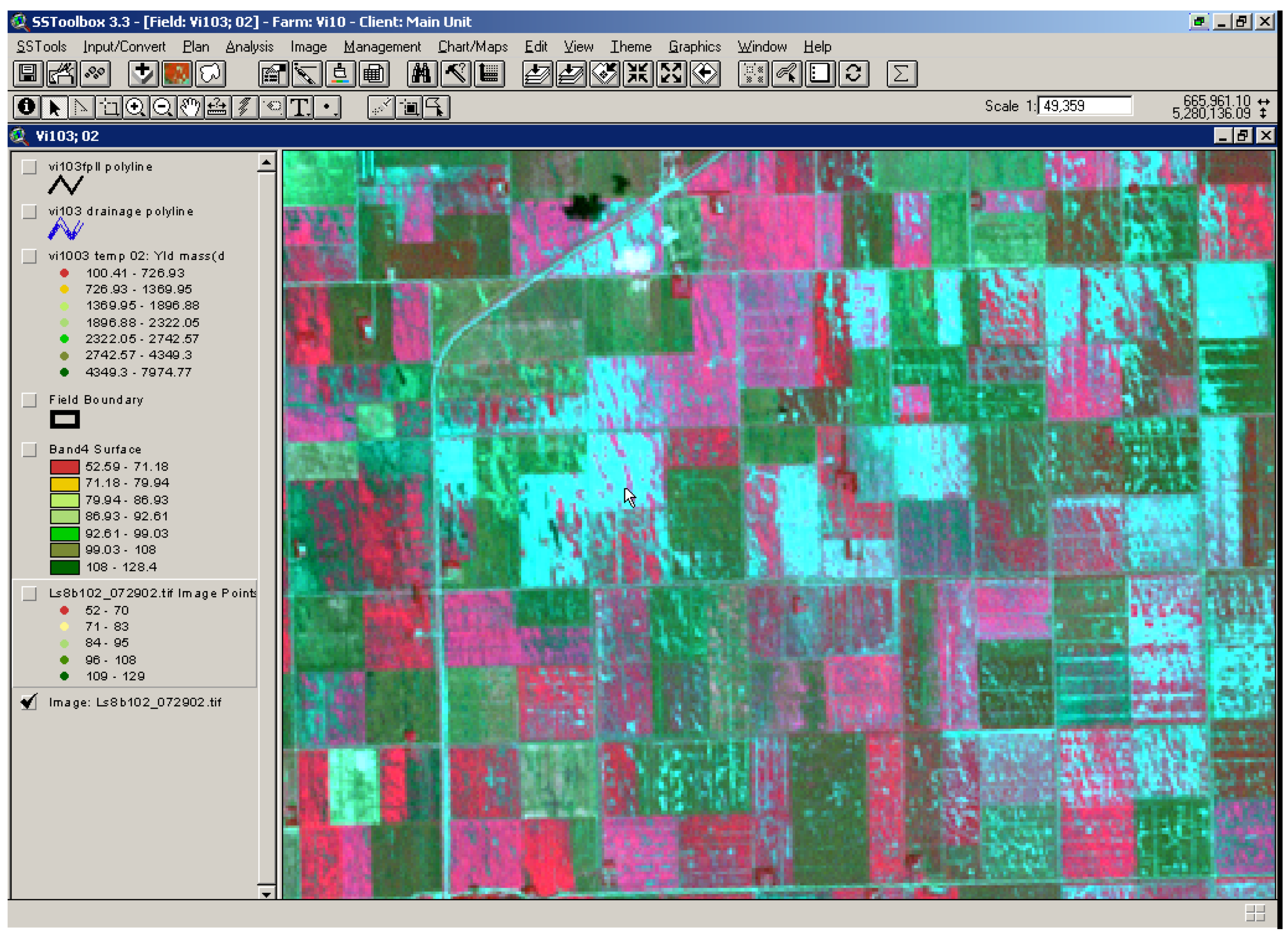Click the binoculars Find icon
The image size is (1288, 932).
point(422,74)
